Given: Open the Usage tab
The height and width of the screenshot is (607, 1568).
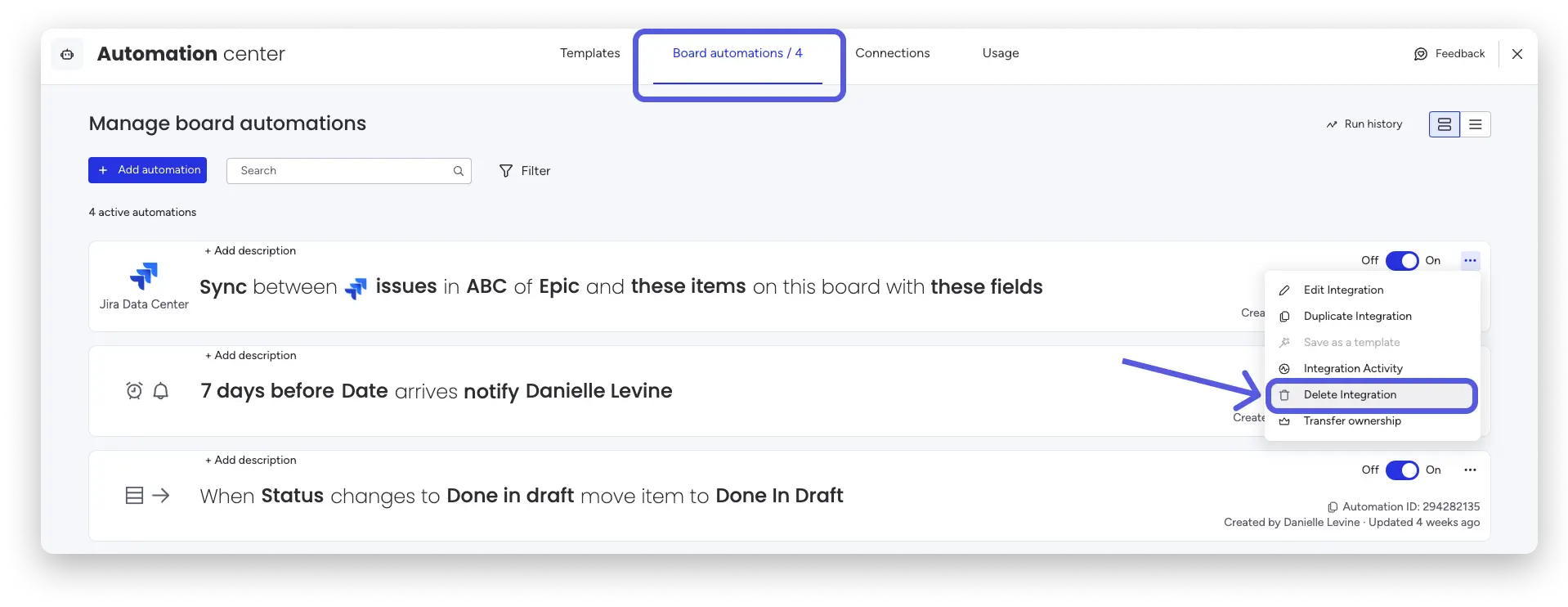Looking at the screenshot, I should [x=1001, y=53].
